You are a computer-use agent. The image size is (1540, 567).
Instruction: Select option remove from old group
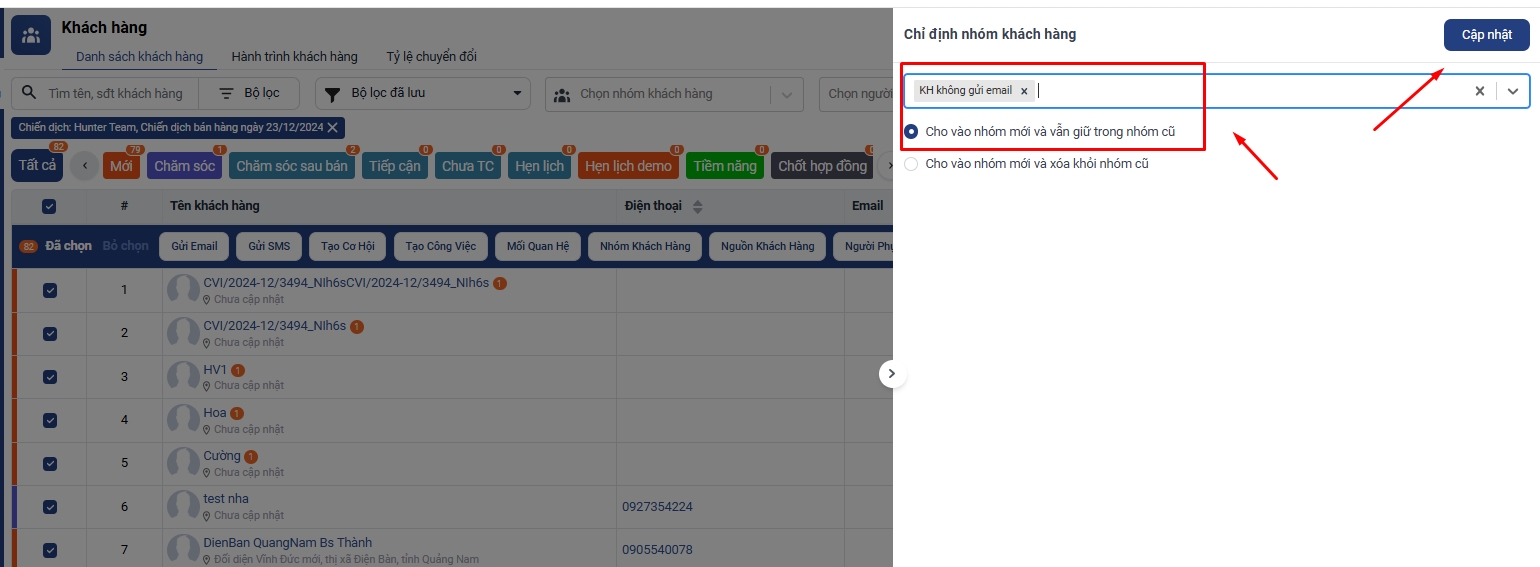coord(911,164)
